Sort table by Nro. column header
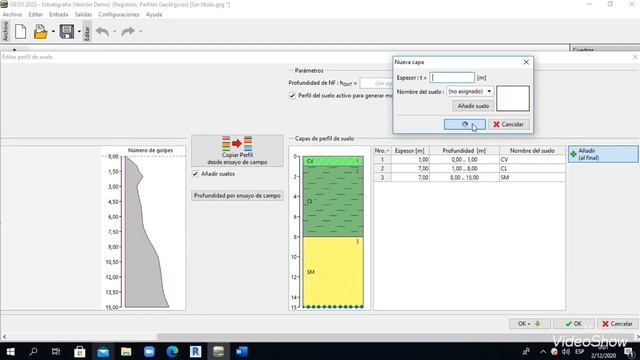This screenshot has height=360, width=640. (x=382, y=151)
